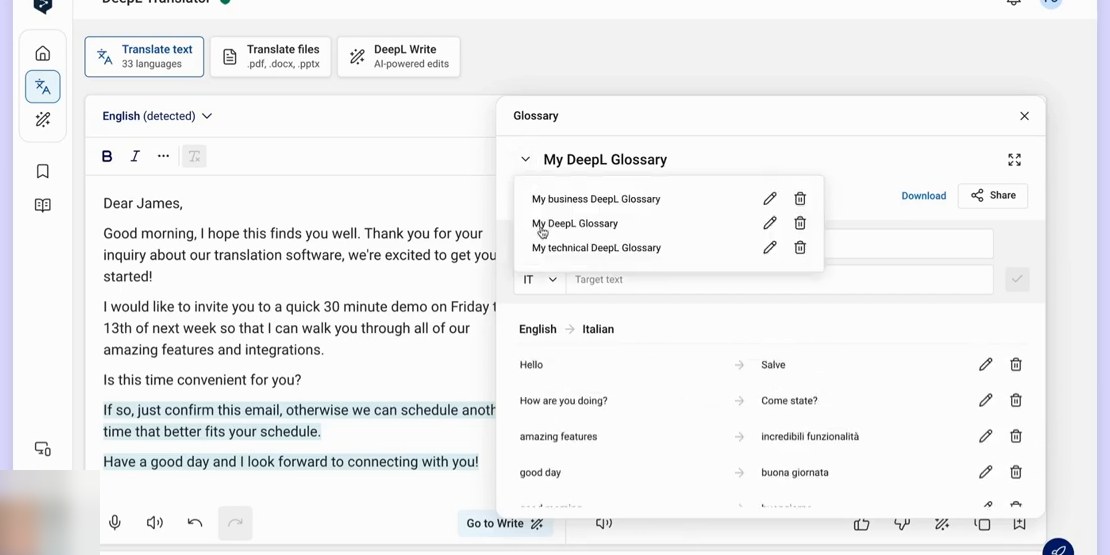Screen dimensions: 1110x555
Task: Toggle bold formatting
Action: coord(107,156)
